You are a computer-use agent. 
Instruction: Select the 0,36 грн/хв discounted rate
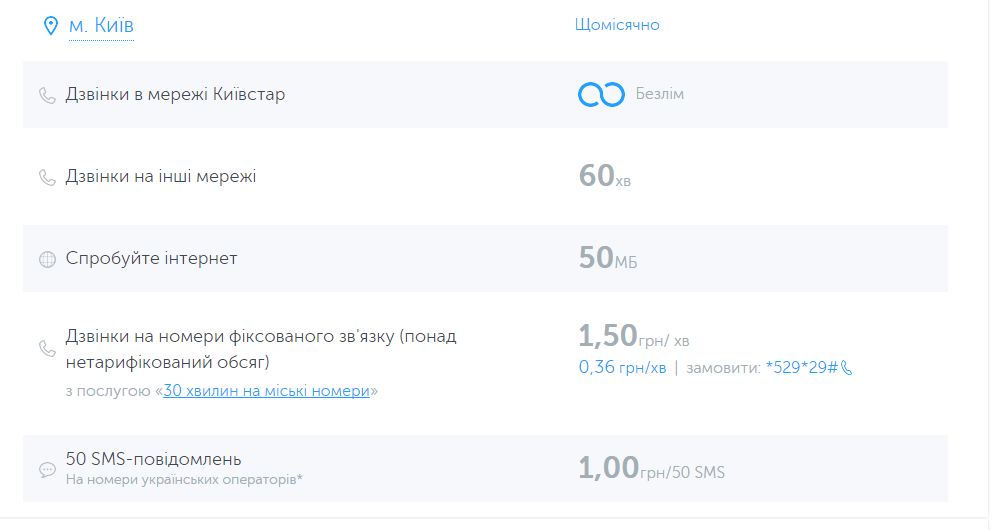pos(622,368)
